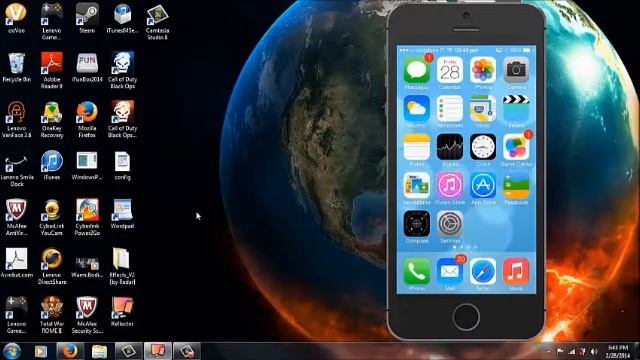Select the McAfee AntiVirus desktop shortcut
The image size is (640, 360).
tap(16, 217)
